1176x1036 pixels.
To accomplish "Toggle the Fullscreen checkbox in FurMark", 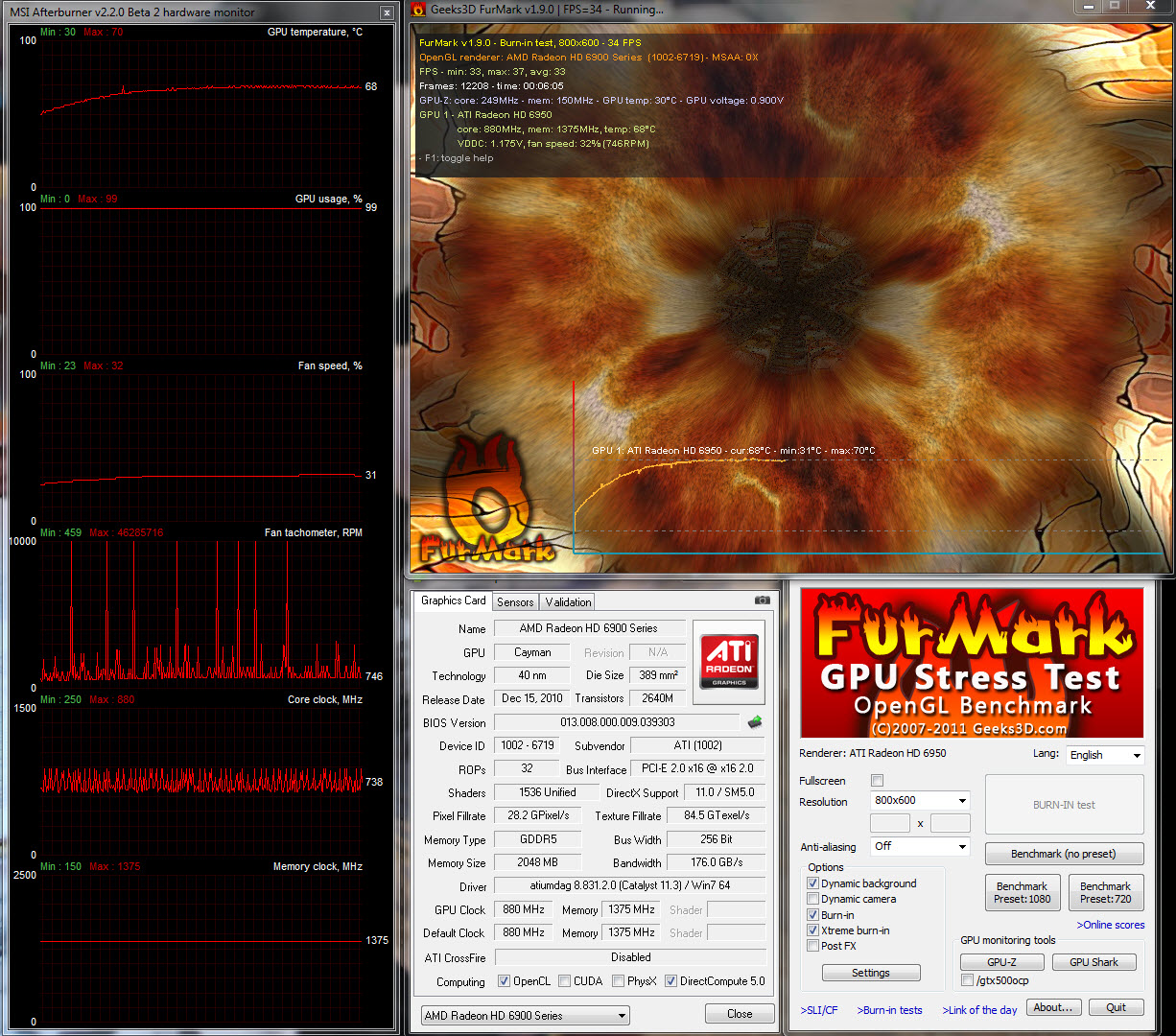I will tap(877, 781).
